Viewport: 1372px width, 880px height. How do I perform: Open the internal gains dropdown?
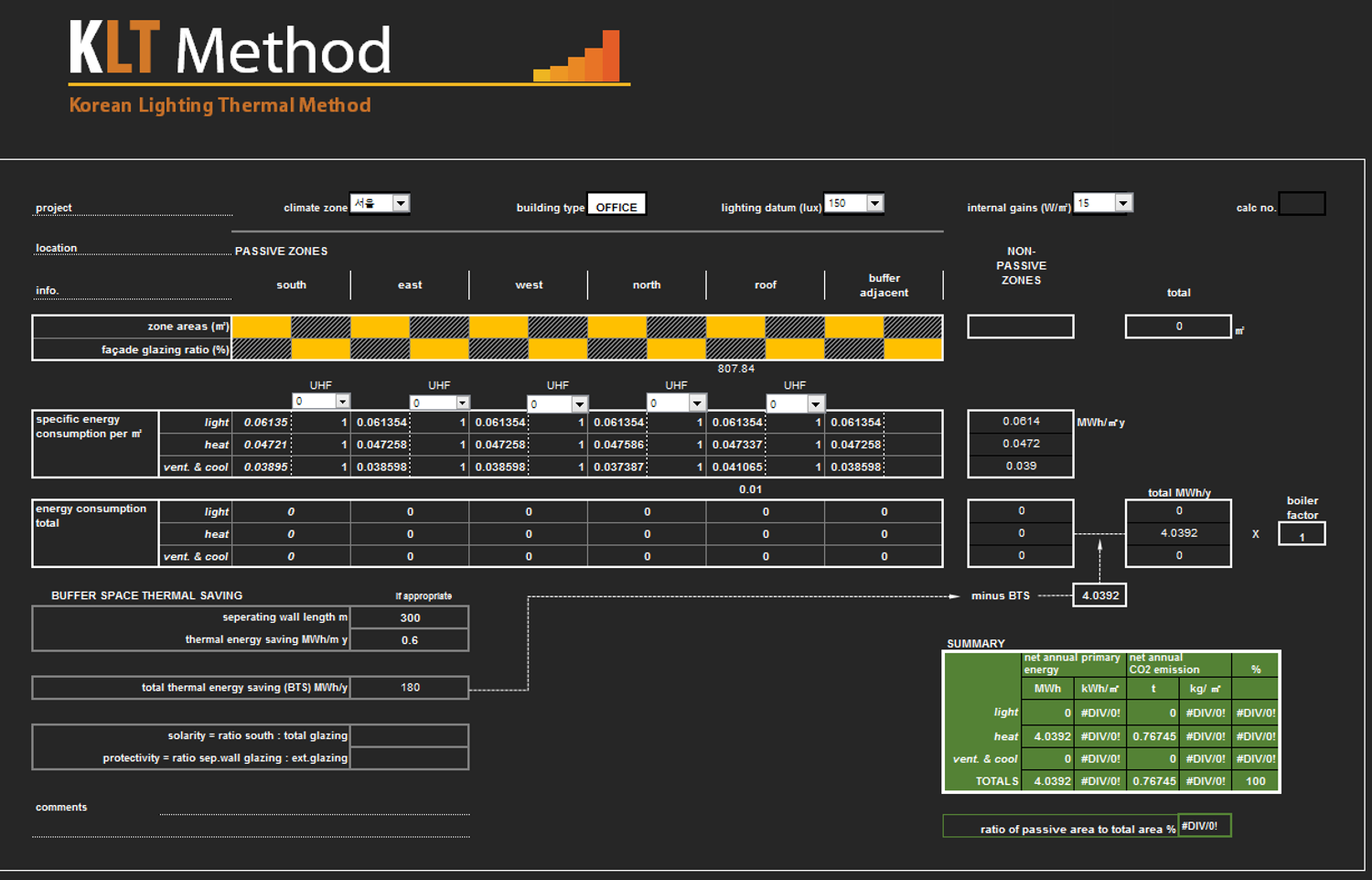(1123, 203)
